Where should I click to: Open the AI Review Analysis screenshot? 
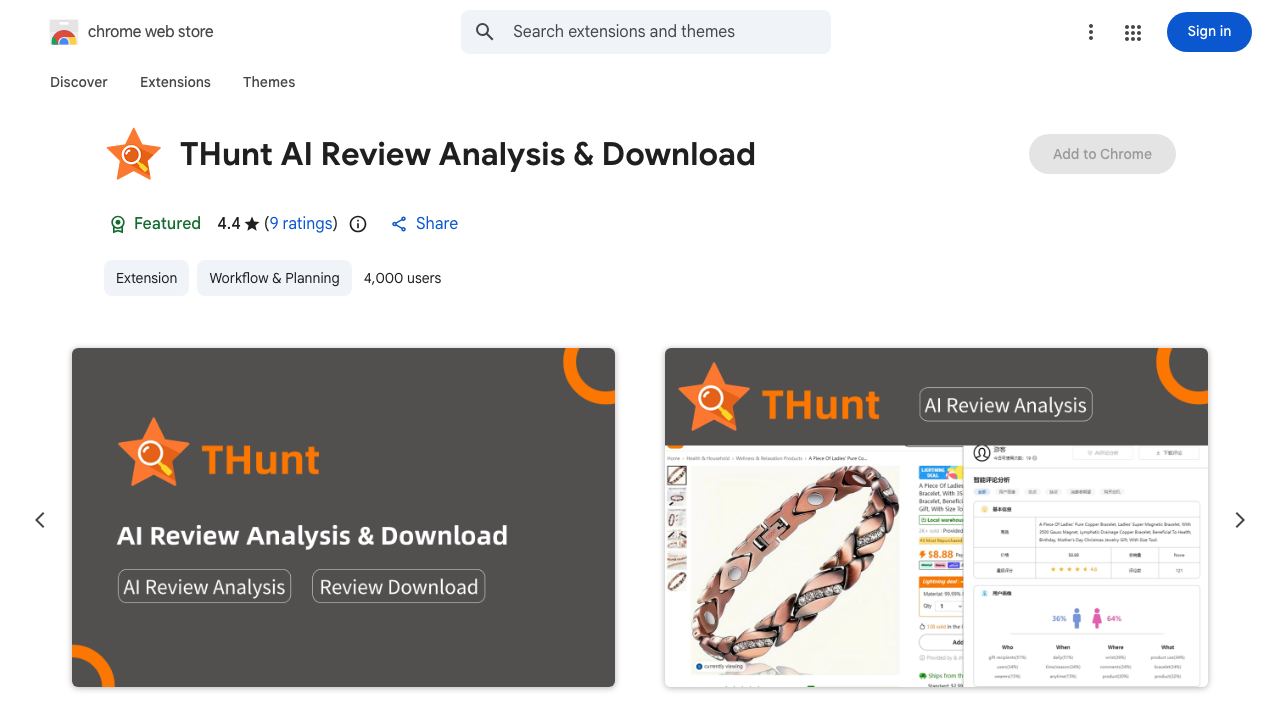(x=936, y=517)
